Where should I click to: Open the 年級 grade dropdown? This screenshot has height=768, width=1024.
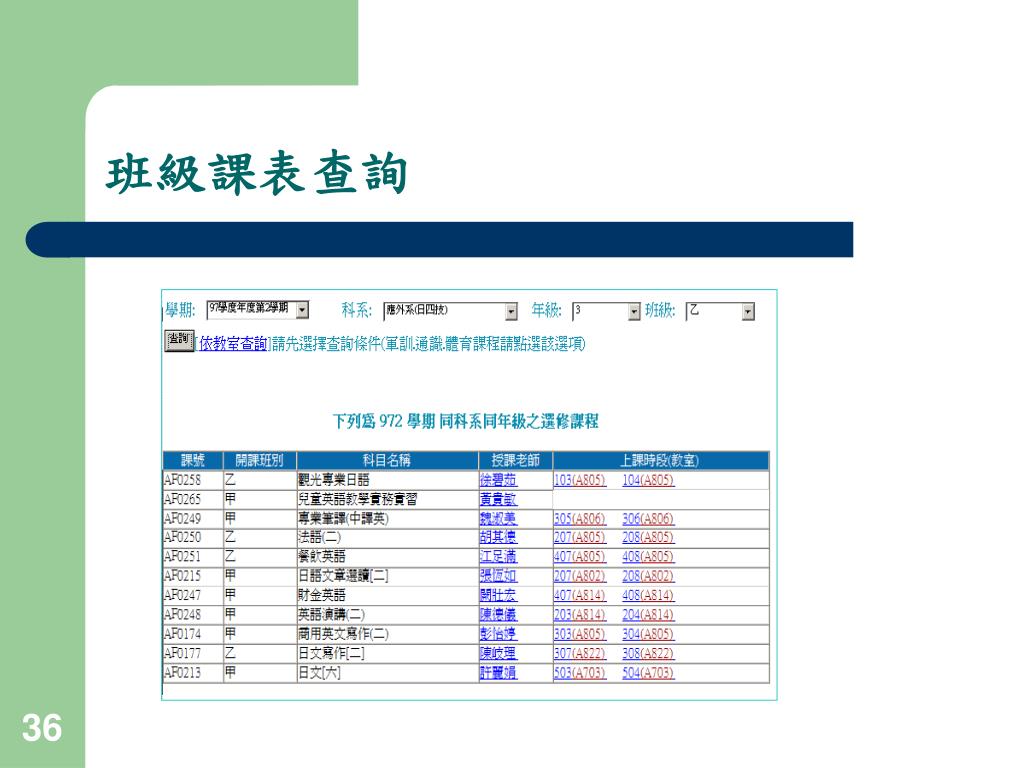coord(606,311)
